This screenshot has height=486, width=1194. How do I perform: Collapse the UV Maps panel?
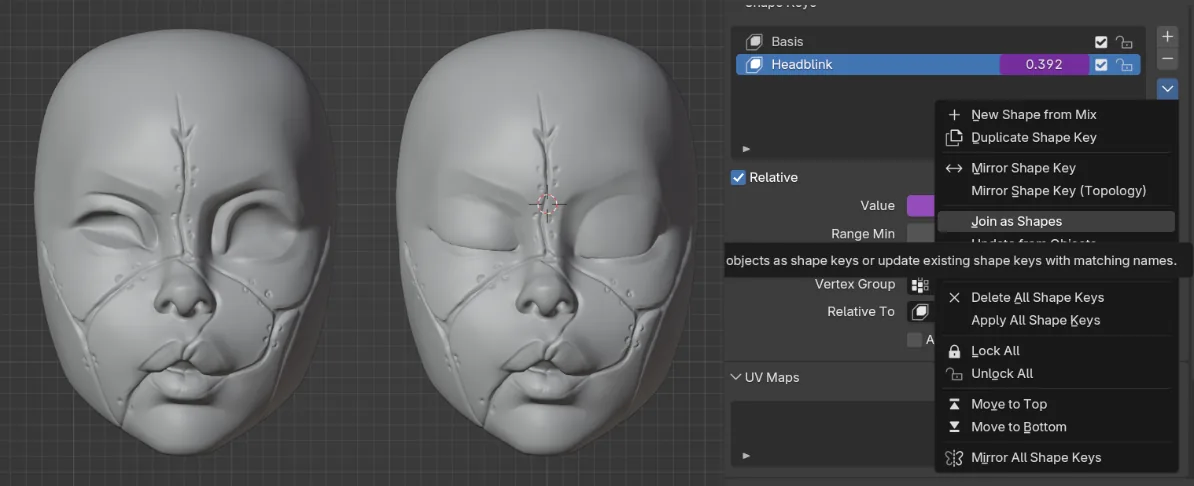pos(736,377)
